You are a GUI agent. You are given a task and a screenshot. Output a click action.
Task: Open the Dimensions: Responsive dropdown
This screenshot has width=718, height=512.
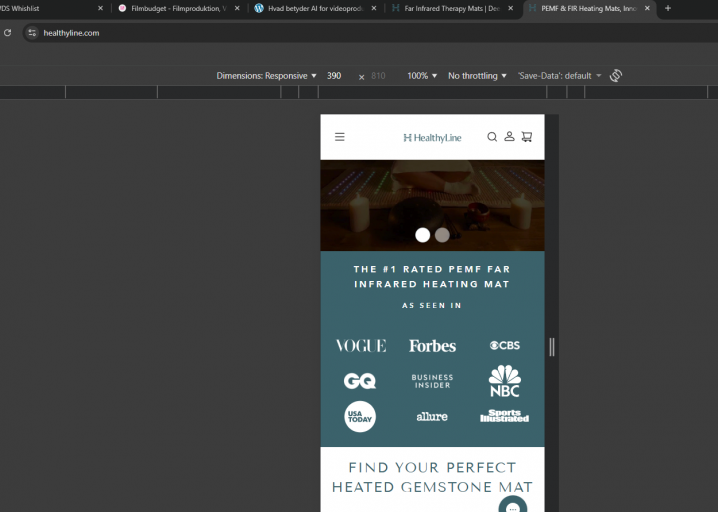[267, 76]
